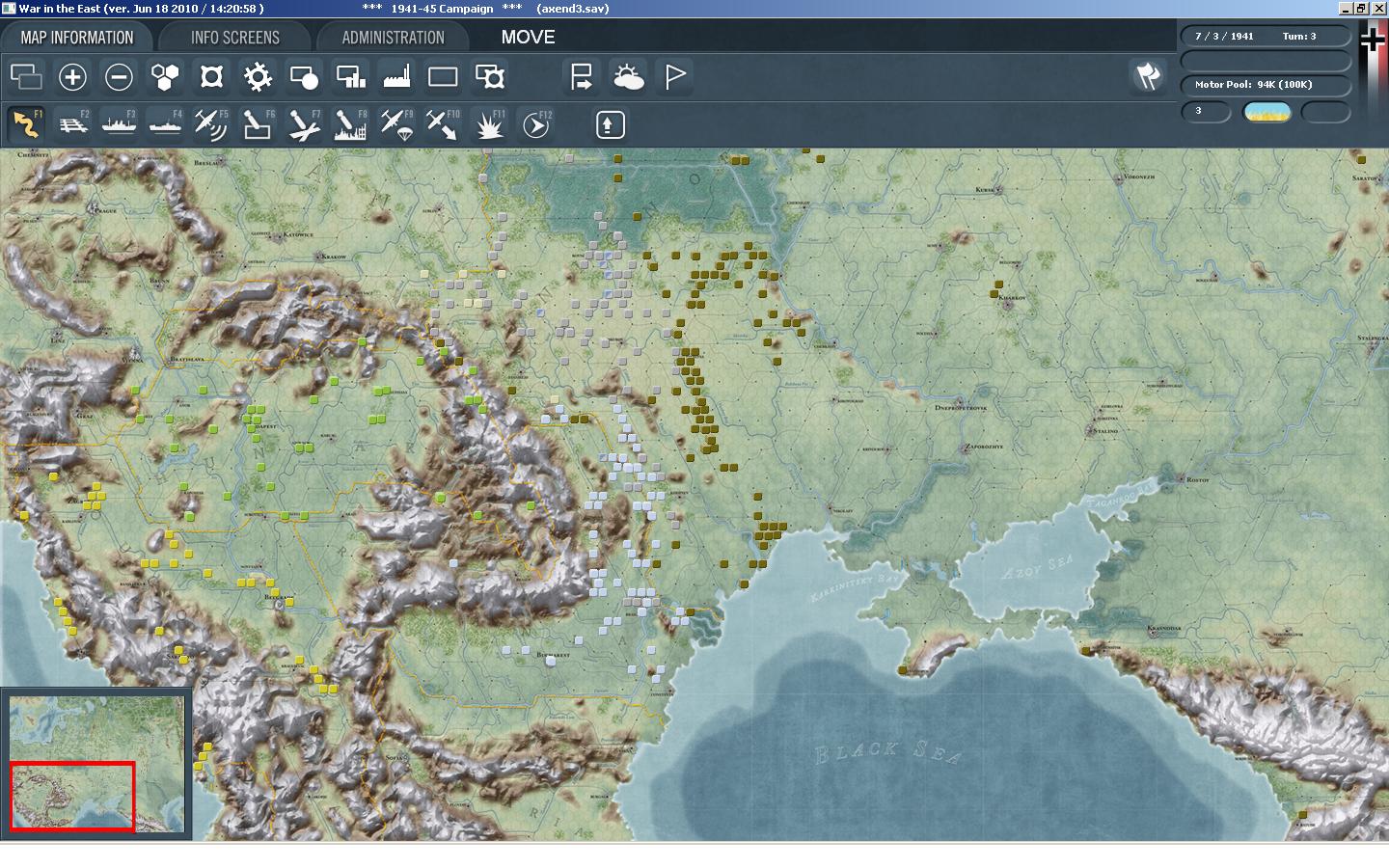
Task: Click the boxed up-arrow icon
Action: [x=610, y=124]
